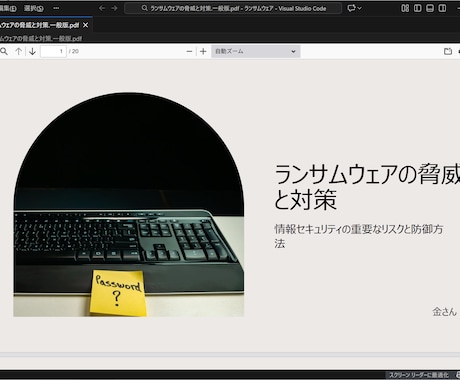Click the page number field

[x=53, y=51]
